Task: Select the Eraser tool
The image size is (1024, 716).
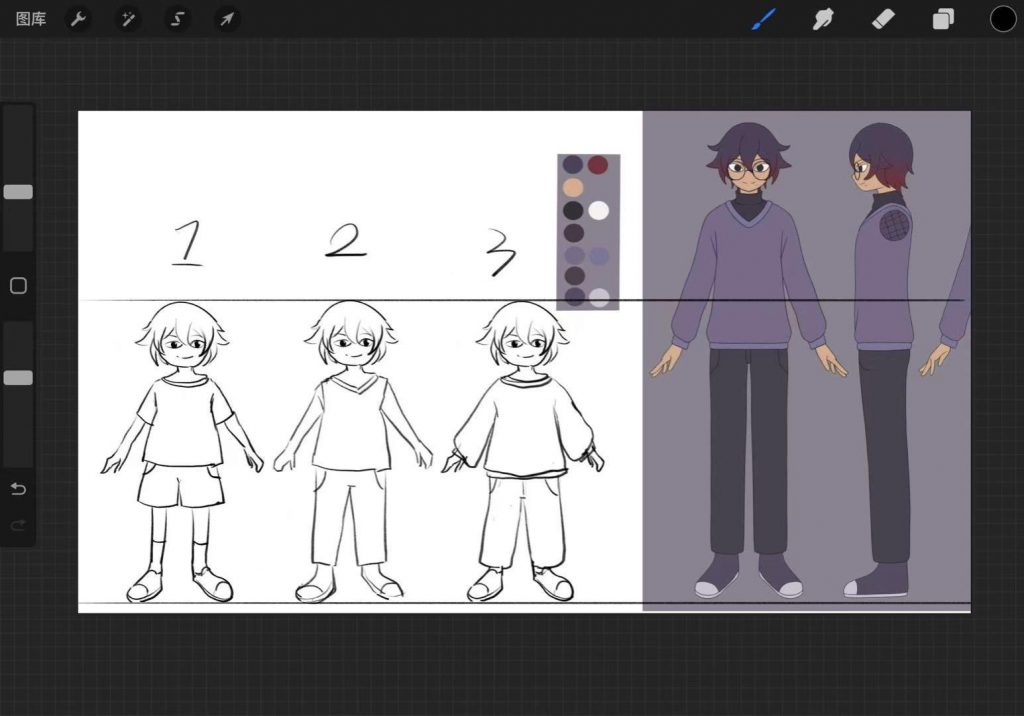Action: click(883, 19)
